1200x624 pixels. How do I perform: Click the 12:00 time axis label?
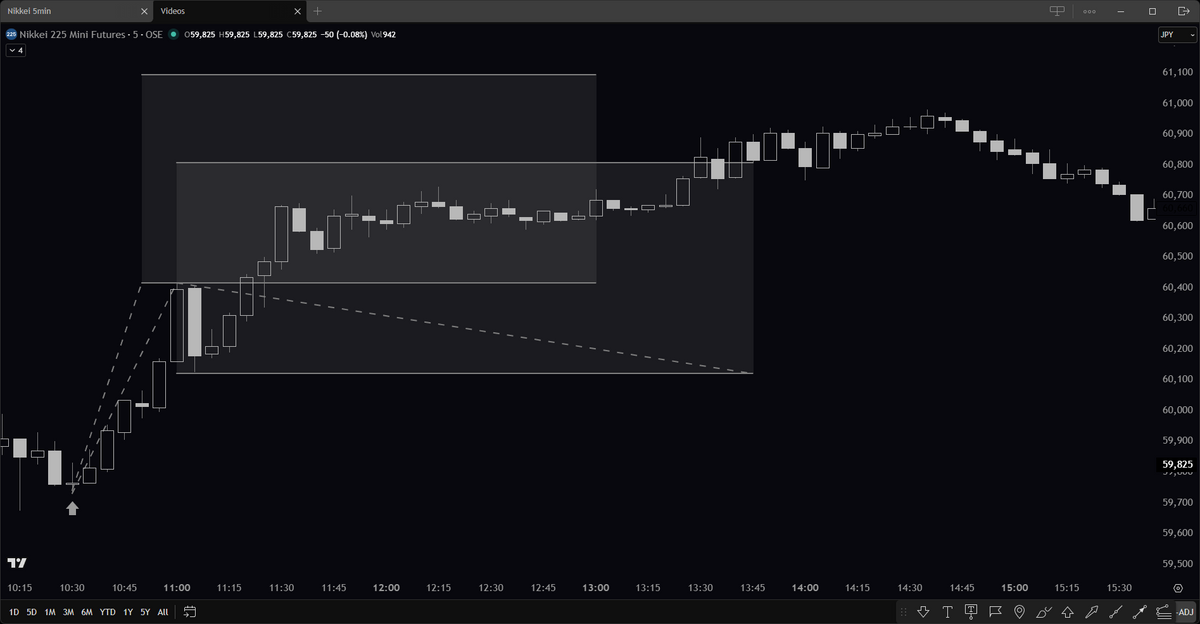386,588
